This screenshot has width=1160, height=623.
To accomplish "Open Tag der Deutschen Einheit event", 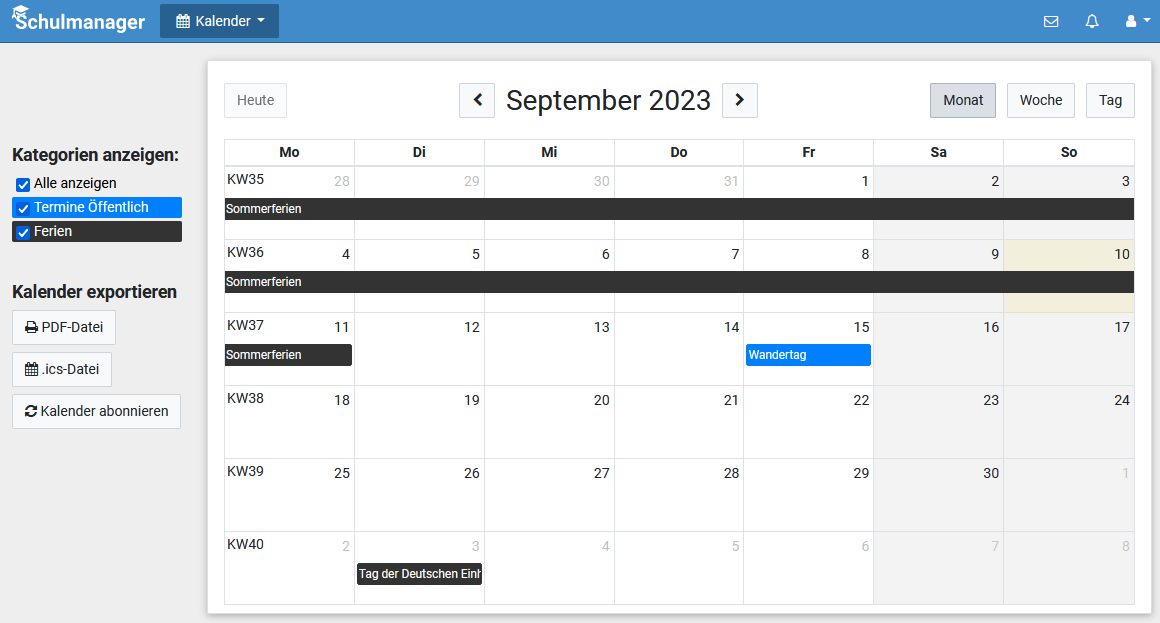I will (420, 574).
